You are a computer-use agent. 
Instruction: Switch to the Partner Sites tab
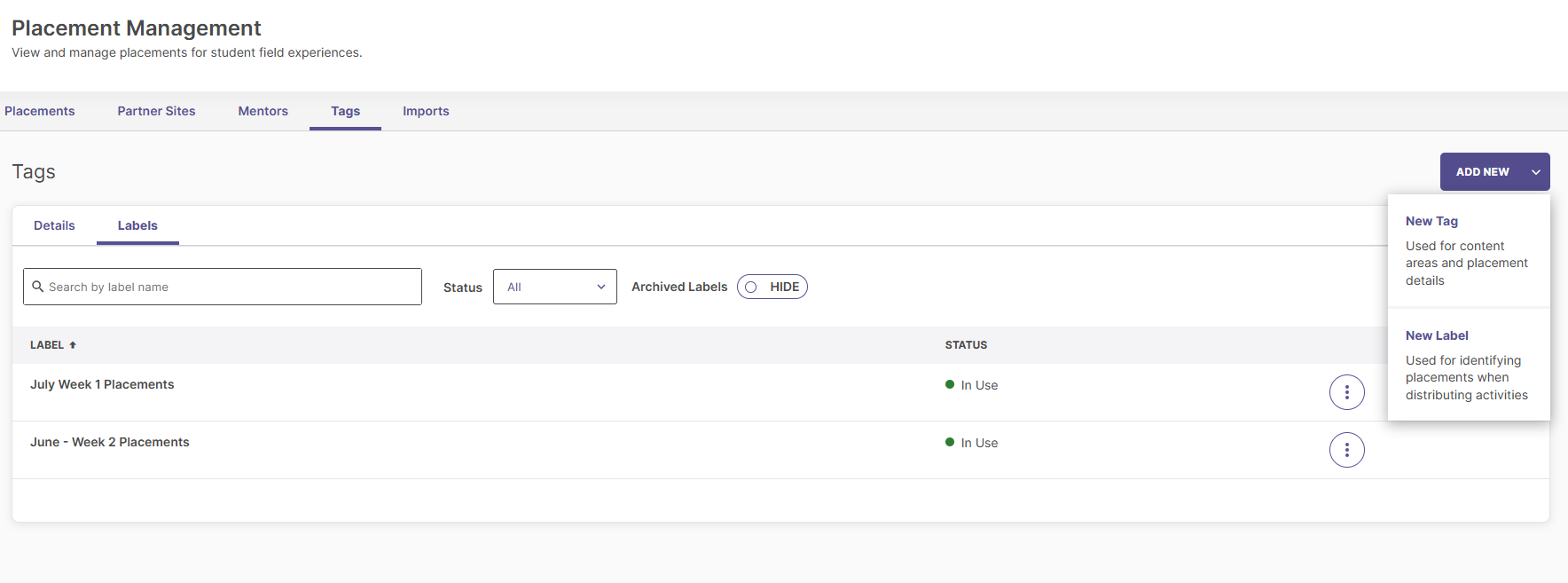coord(156,111)
